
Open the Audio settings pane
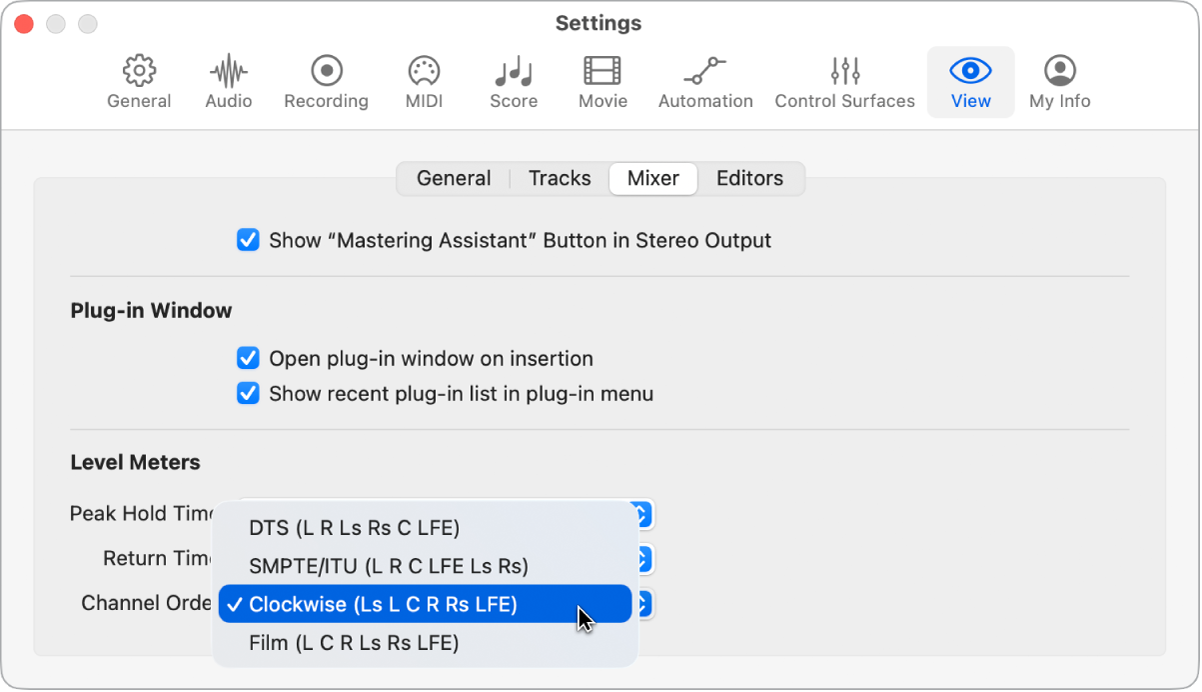(x=228, y=81)
